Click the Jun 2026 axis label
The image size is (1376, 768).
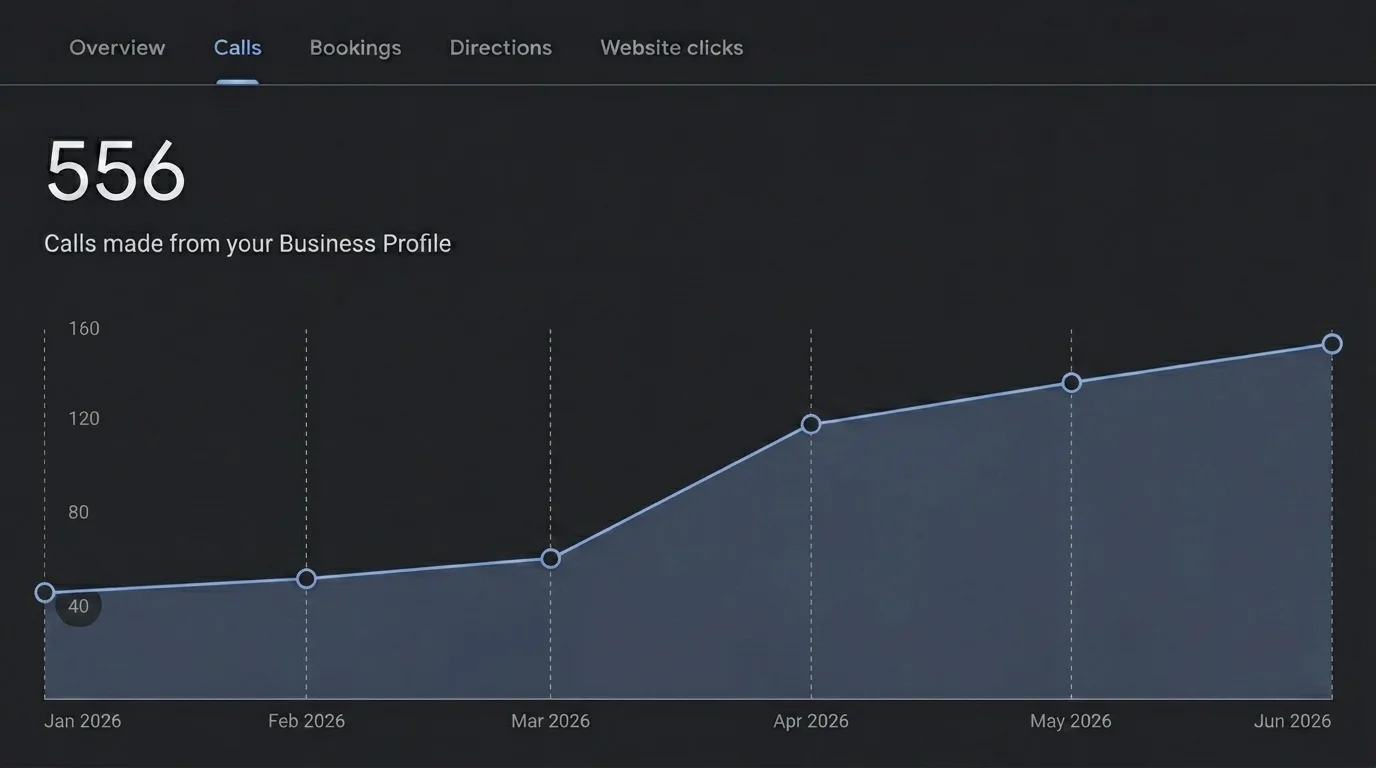click(x=1293, y=721)
